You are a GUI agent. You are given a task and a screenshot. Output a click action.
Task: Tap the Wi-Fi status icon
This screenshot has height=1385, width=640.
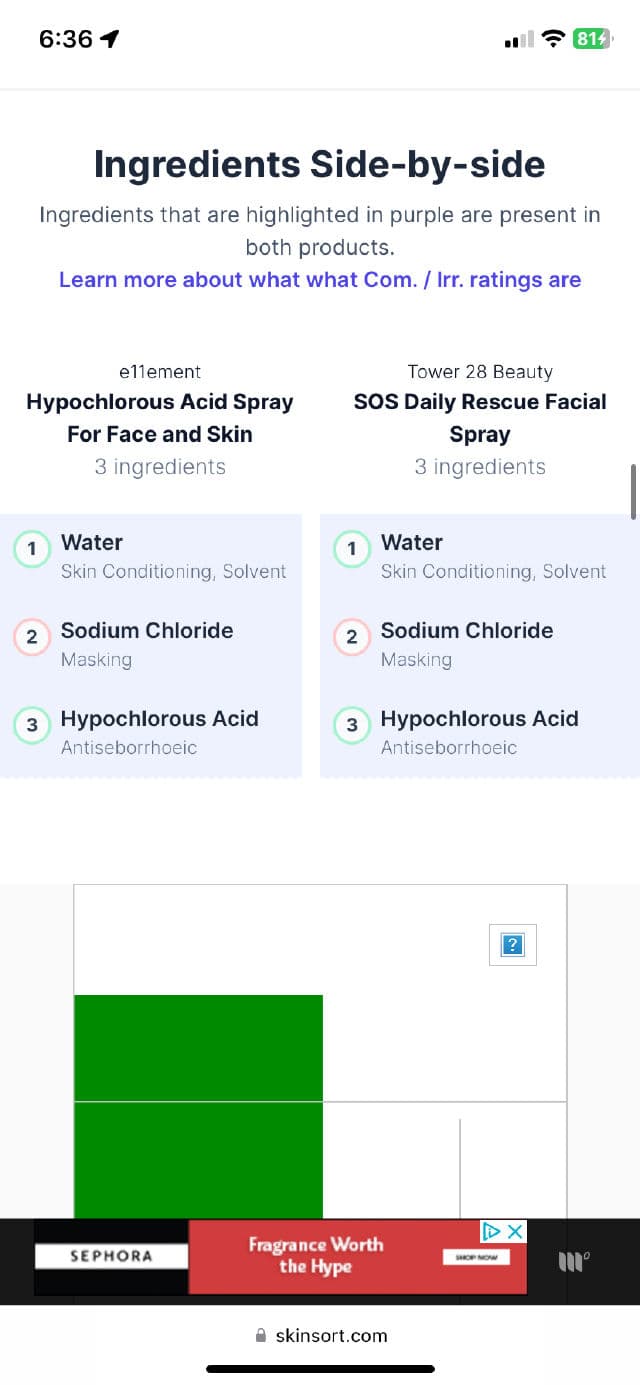coord(553,39)
